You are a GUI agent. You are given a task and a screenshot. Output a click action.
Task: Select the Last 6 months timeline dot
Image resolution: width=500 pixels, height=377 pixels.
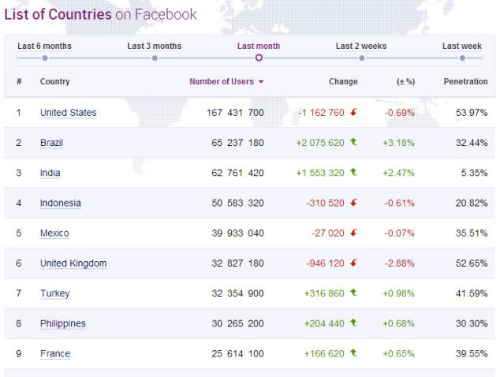tap(45, 58)
